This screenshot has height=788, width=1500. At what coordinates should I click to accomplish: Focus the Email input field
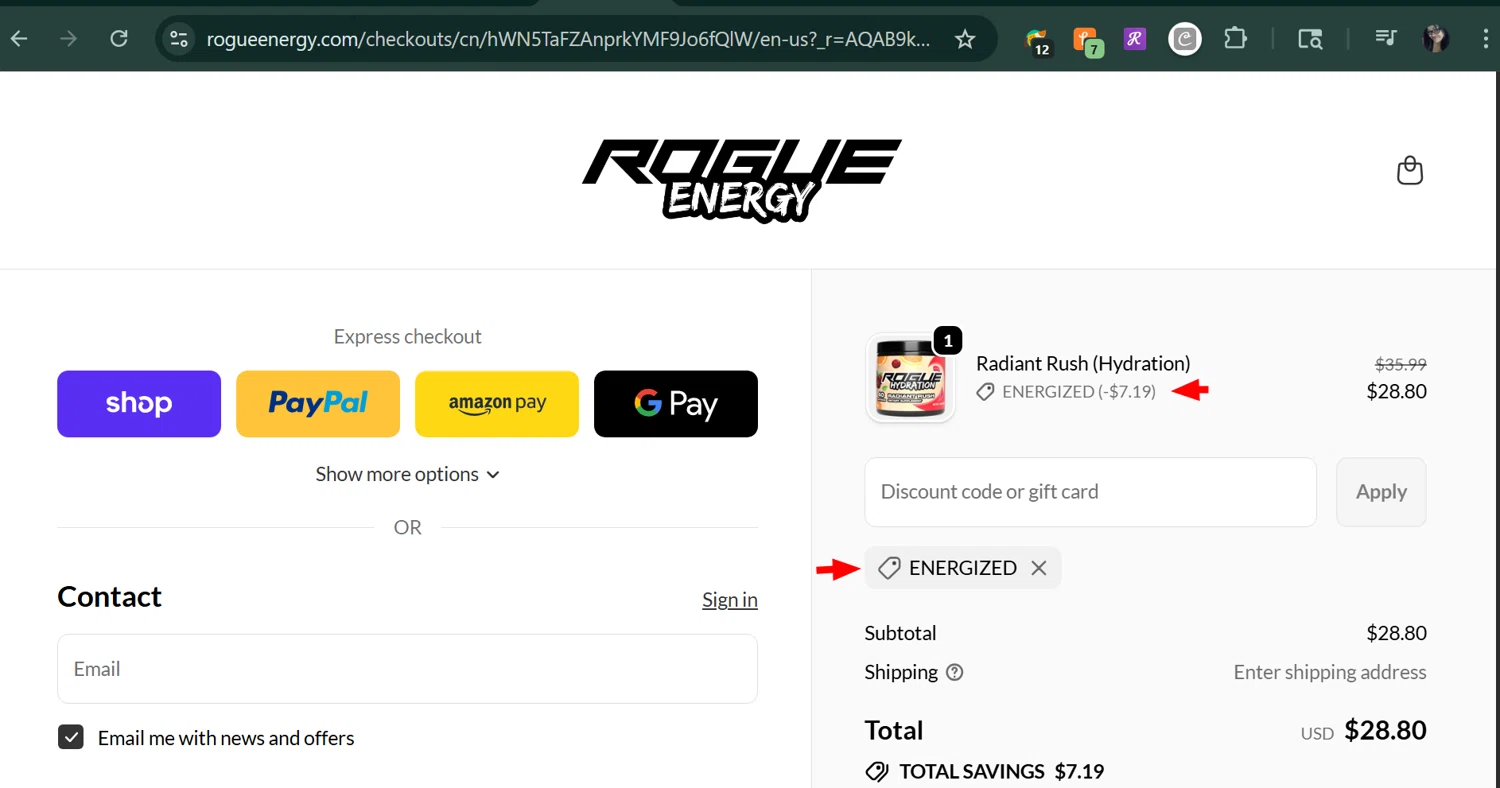[x=407, y=669]
